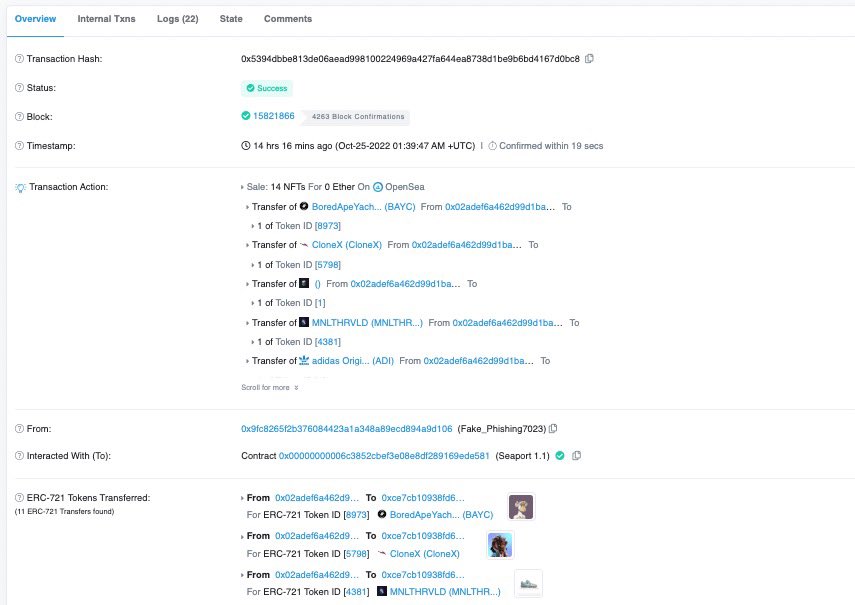This screenshot has width=855, height=605.
Task: Open ERC-721 Token ID [4381] link
Action: (356, 592)
